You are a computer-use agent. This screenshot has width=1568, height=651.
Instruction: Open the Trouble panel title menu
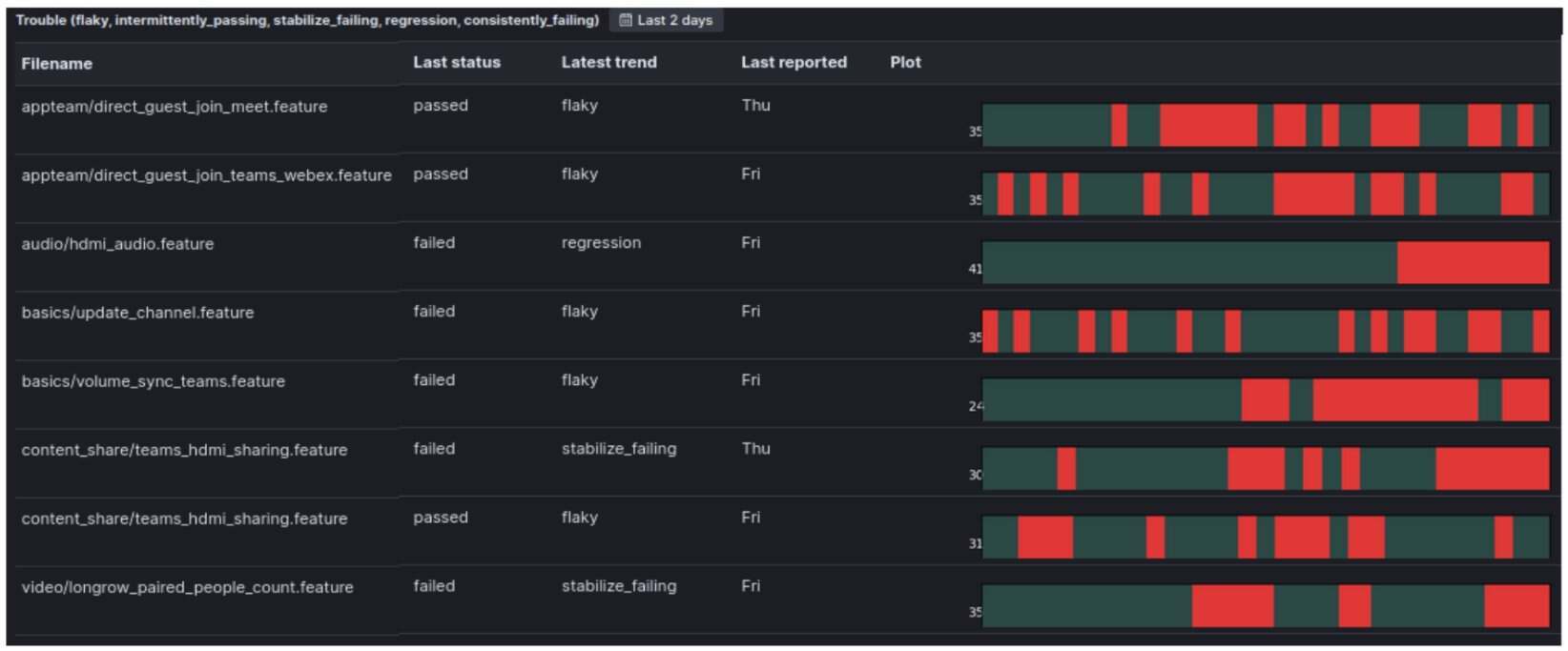tap(307, 20)
